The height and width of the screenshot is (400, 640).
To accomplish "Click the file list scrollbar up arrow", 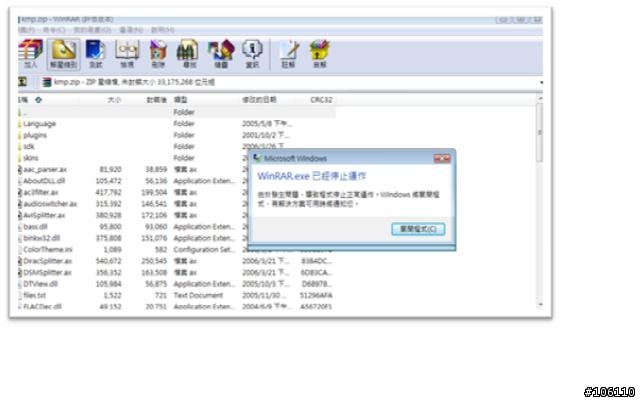I will (540, 98).
